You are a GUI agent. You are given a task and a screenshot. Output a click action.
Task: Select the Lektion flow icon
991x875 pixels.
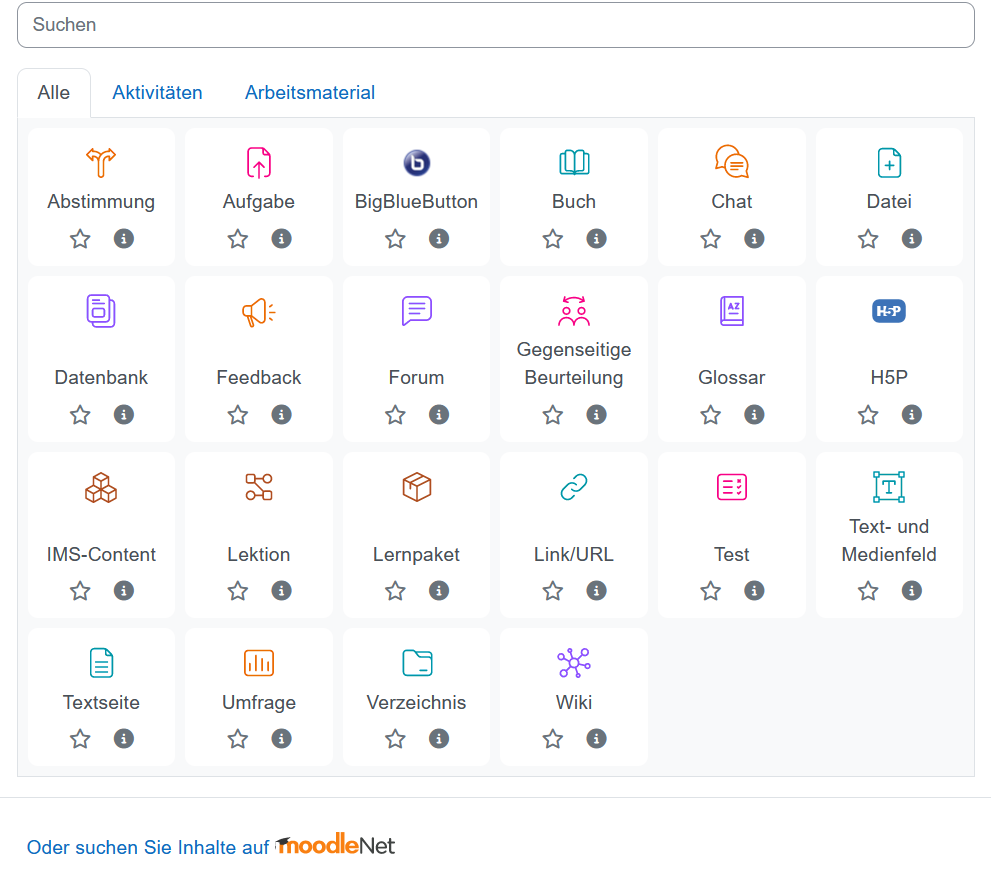(258, 487)
